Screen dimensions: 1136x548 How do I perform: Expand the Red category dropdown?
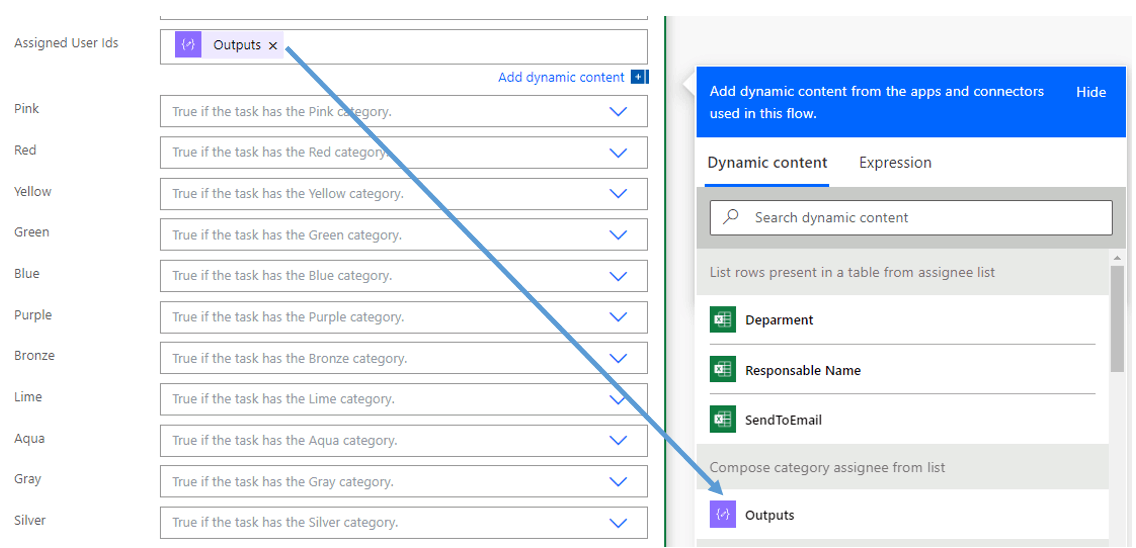(618, 153)
